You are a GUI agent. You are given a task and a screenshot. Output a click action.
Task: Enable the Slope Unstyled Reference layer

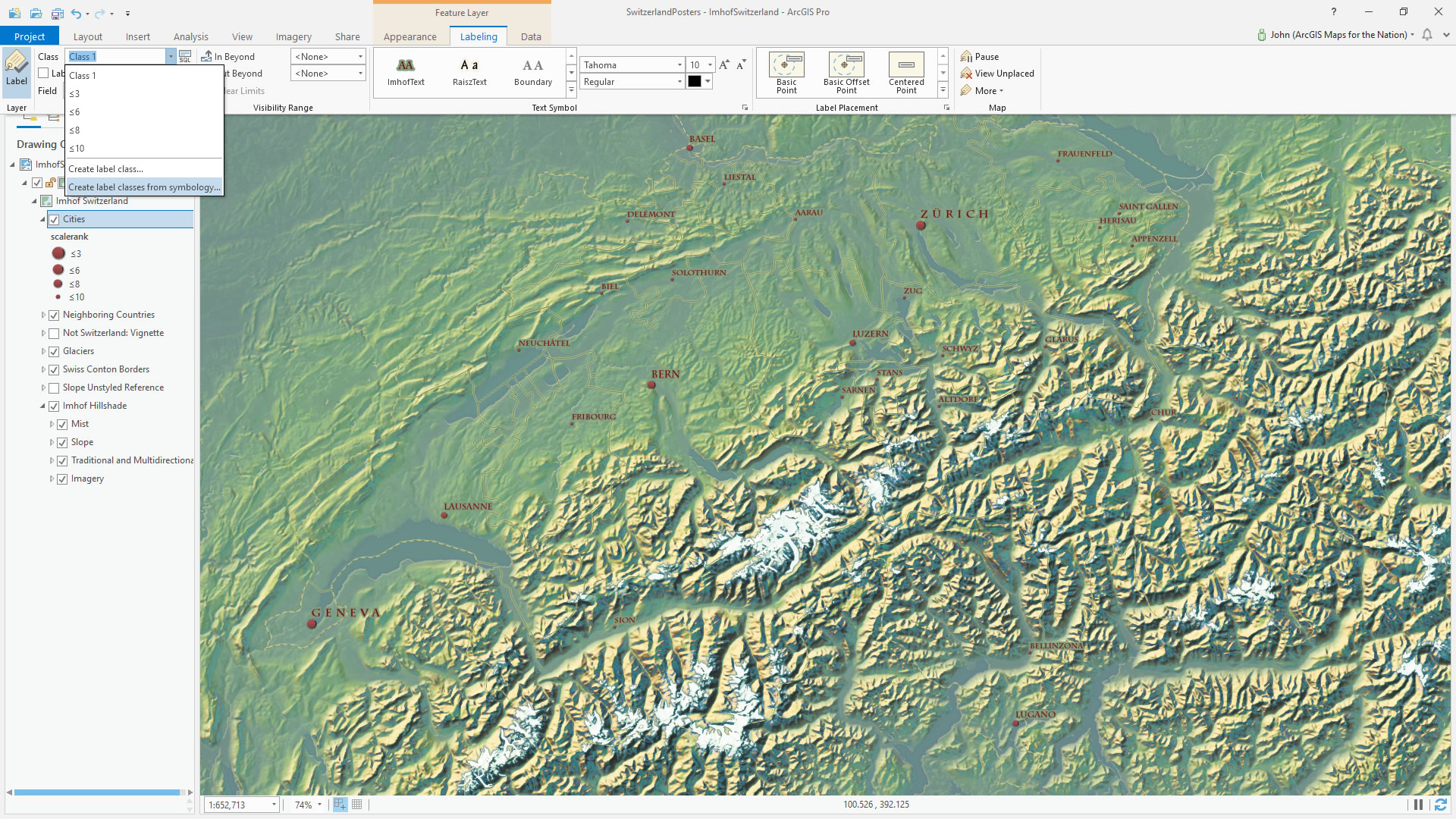click(54, 388)
